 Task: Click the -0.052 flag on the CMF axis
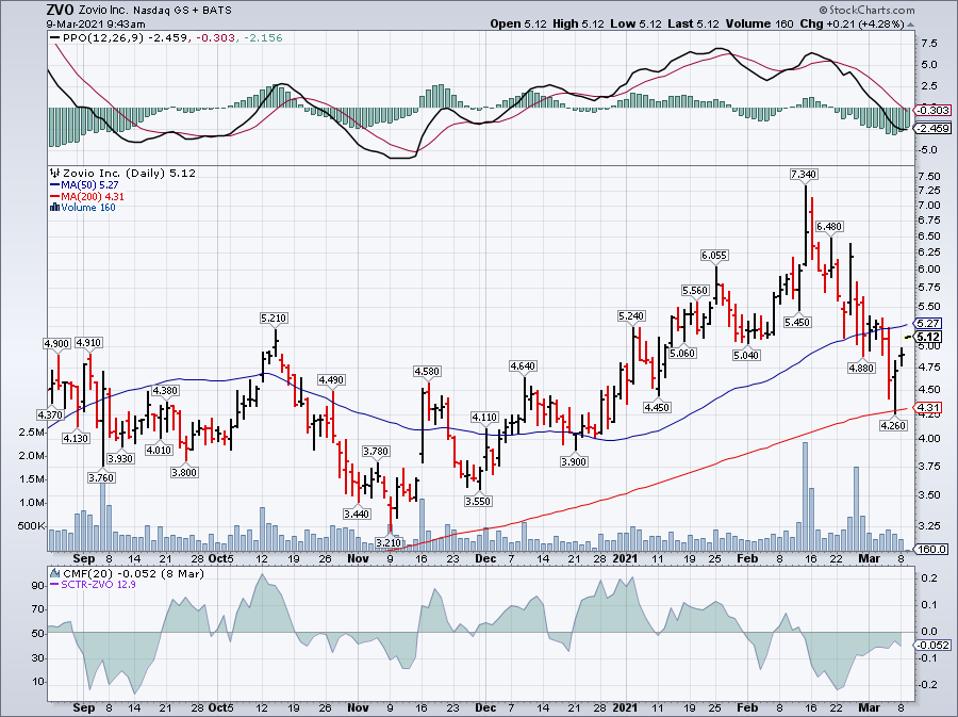(932, 645)
